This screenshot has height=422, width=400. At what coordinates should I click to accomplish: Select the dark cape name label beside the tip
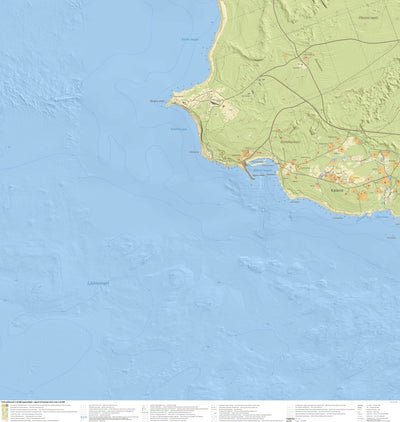click(x=157, y=101)
